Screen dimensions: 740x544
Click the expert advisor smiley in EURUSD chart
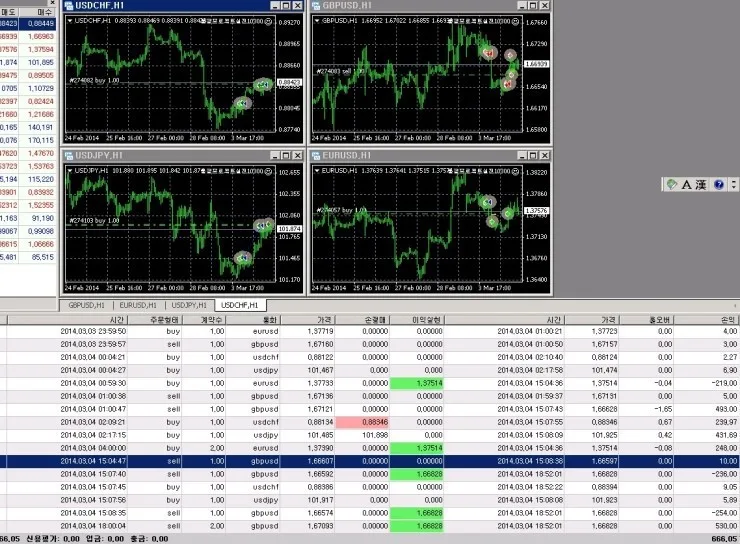click(515, 171)
